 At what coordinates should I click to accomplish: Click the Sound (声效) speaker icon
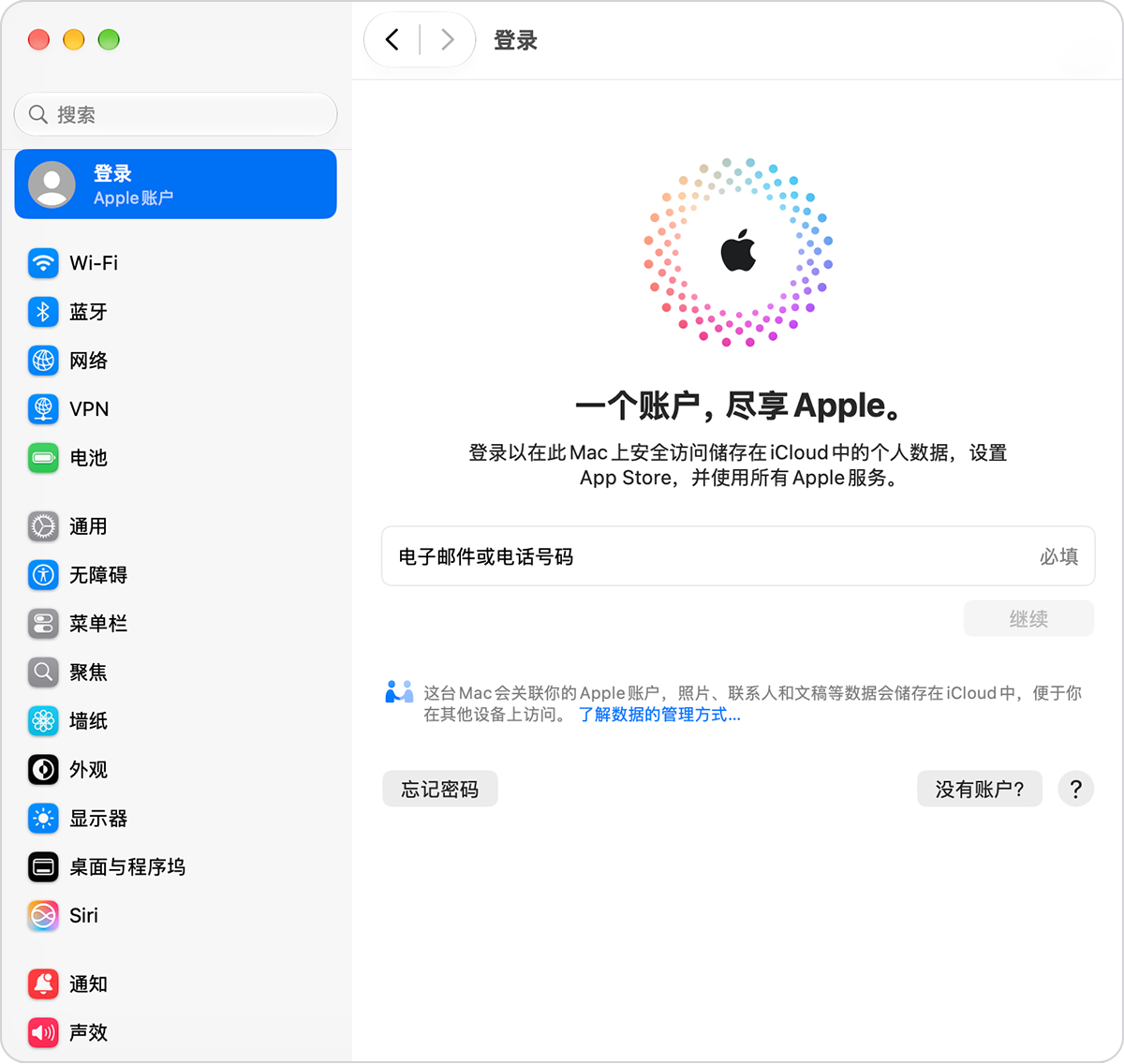click(x=43, y=1033)
